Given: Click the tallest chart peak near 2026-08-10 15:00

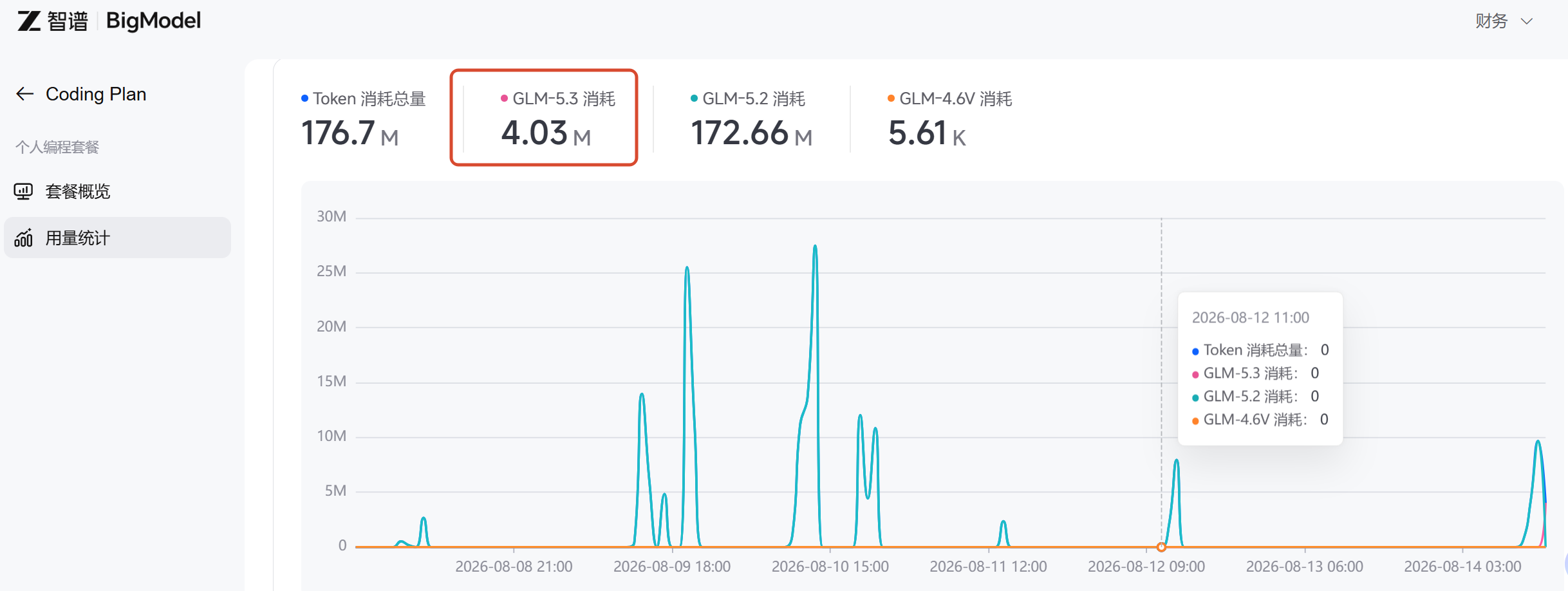Looking at the screenshot, I should click(815, 246).
